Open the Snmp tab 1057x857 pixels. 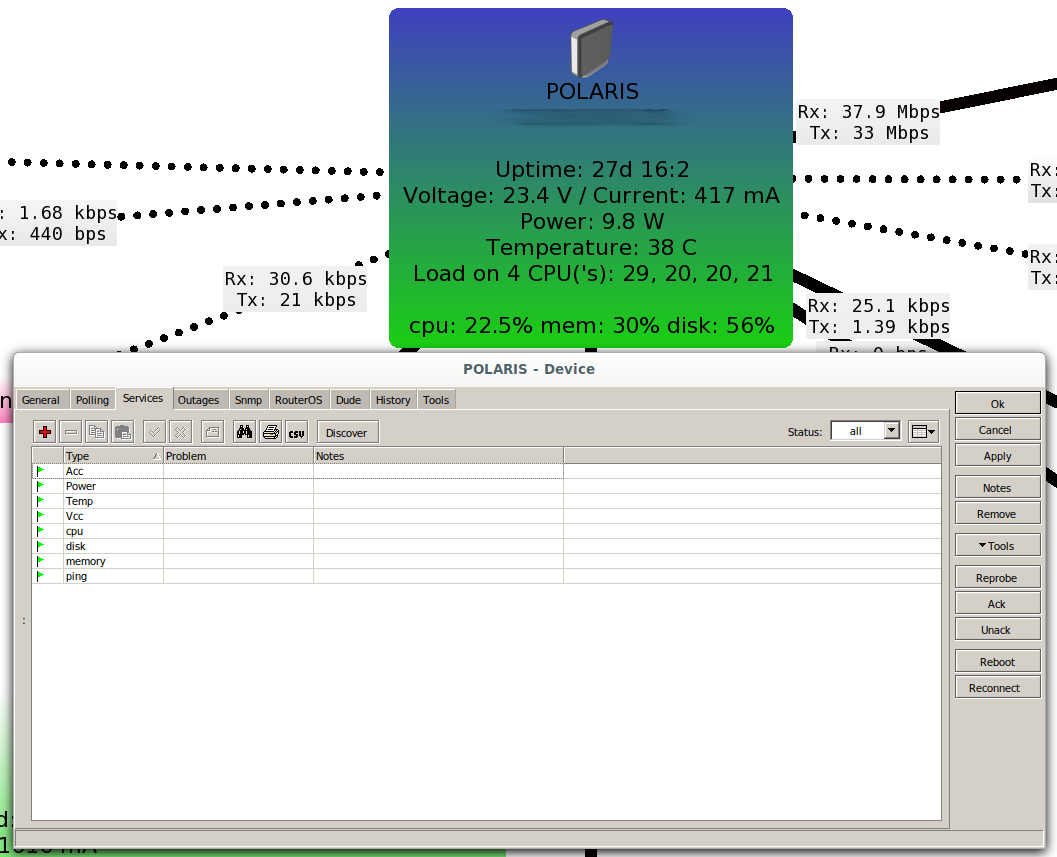[248, 400]
